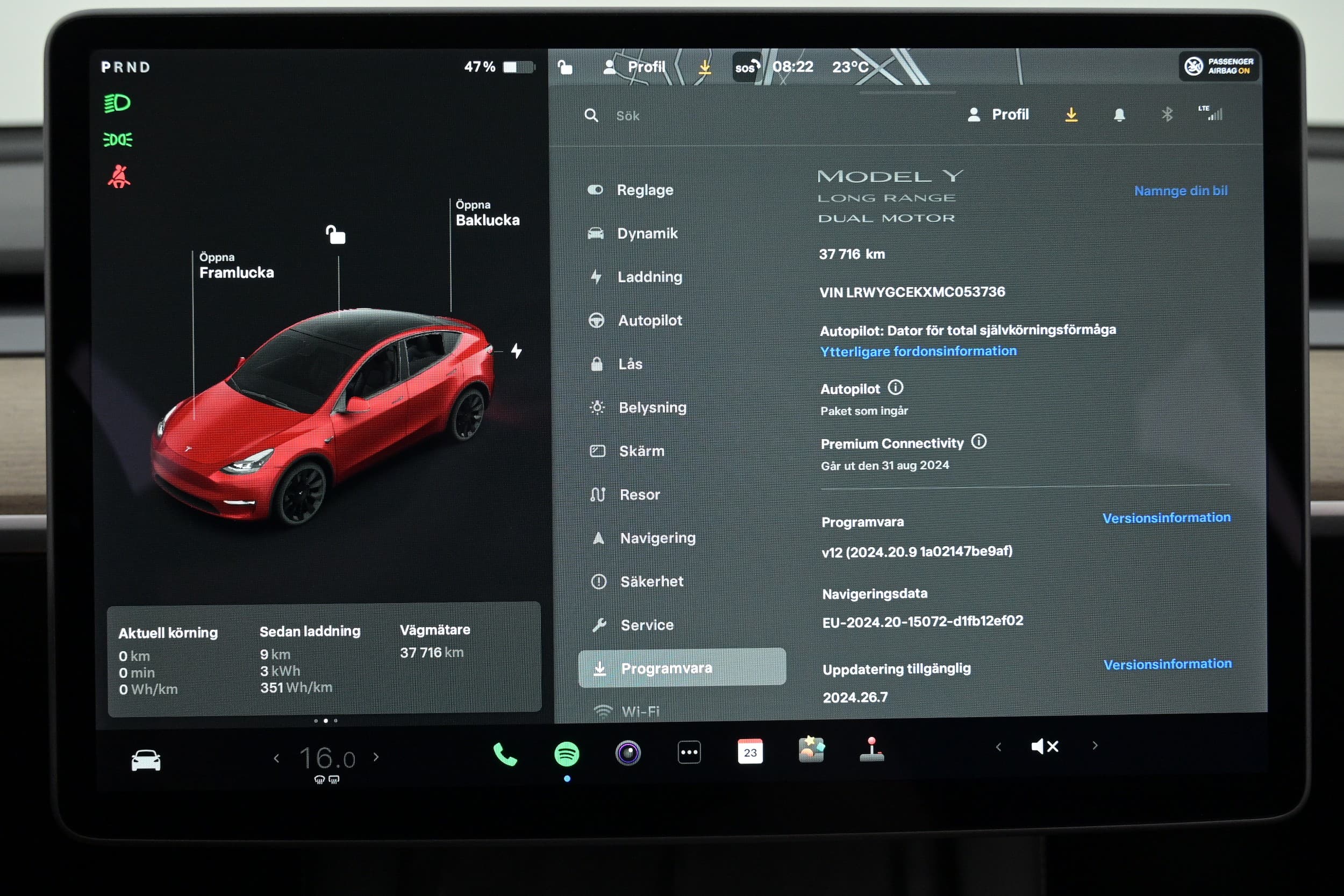Tap the VIN number text

click(912, 292)
